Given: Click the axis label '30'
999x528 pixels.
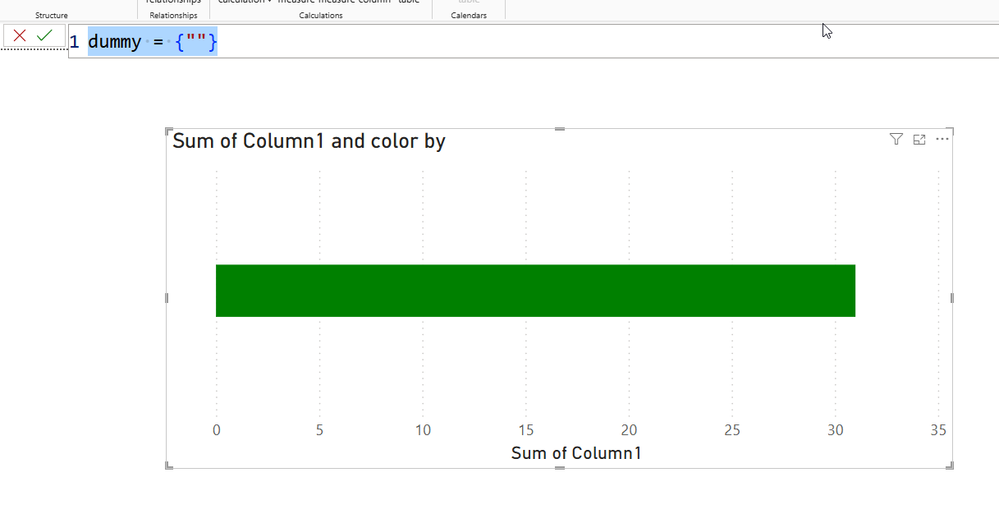Looking at the screenshot, I should coord(835,430).
